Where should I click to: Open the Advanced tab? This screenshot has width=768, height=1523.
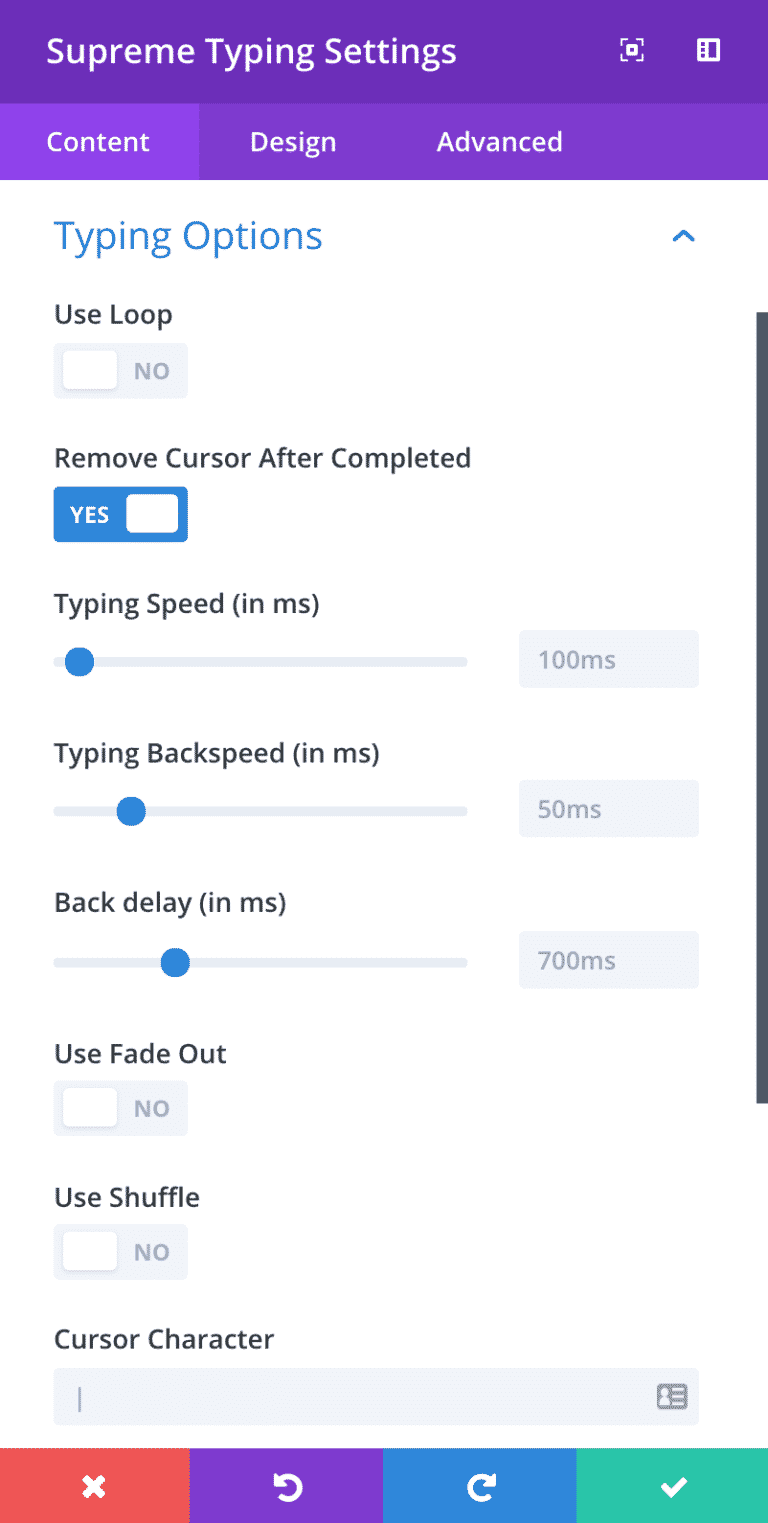[499, 142]
